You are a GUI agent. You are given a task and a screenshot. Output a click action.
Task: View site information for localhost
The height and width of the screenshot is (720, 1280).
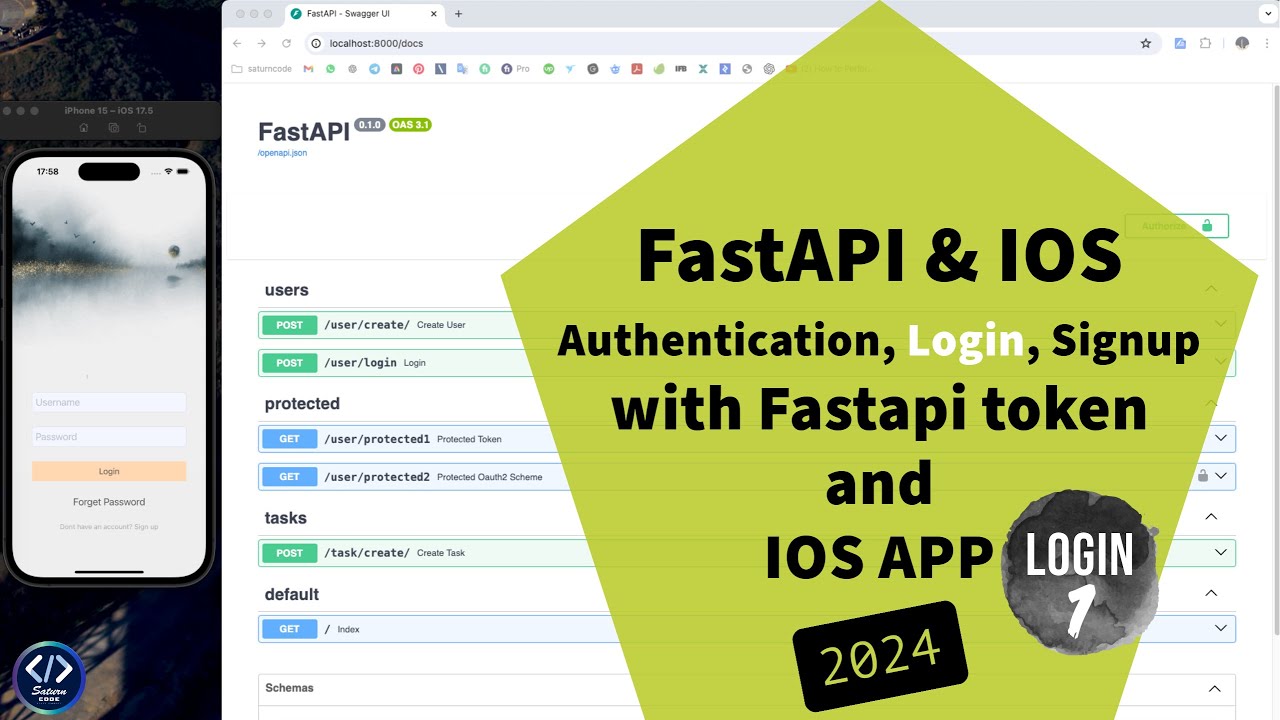[316, 43]
